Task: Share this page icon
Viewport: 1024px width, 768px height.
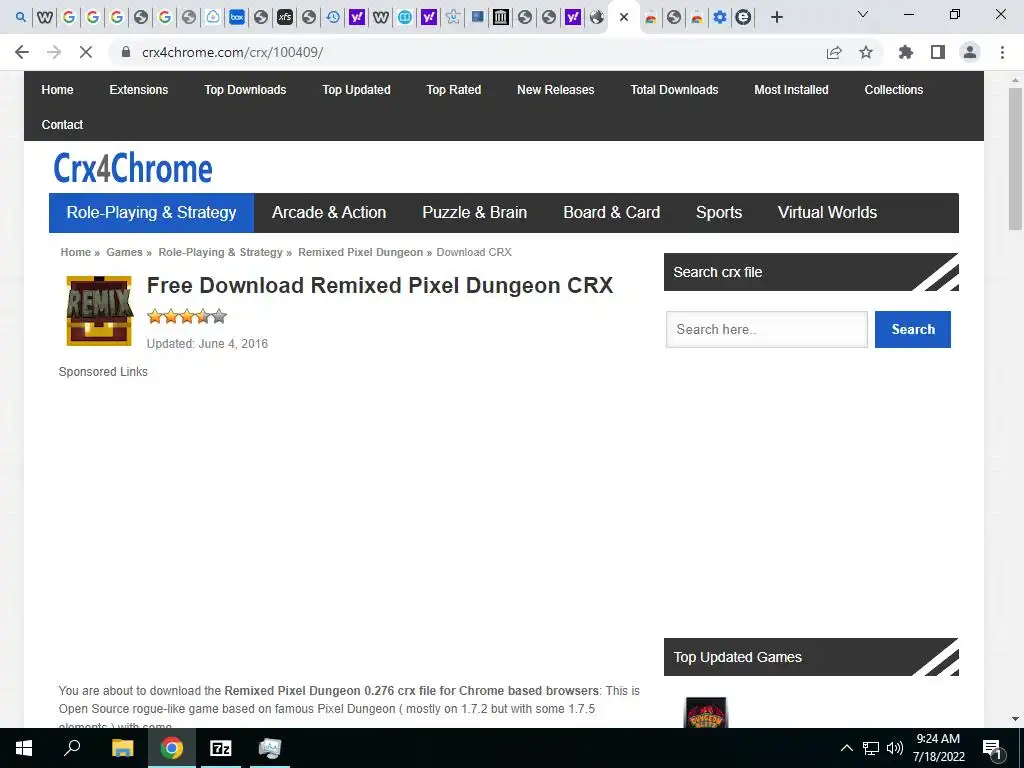Action: coord(834,52)
